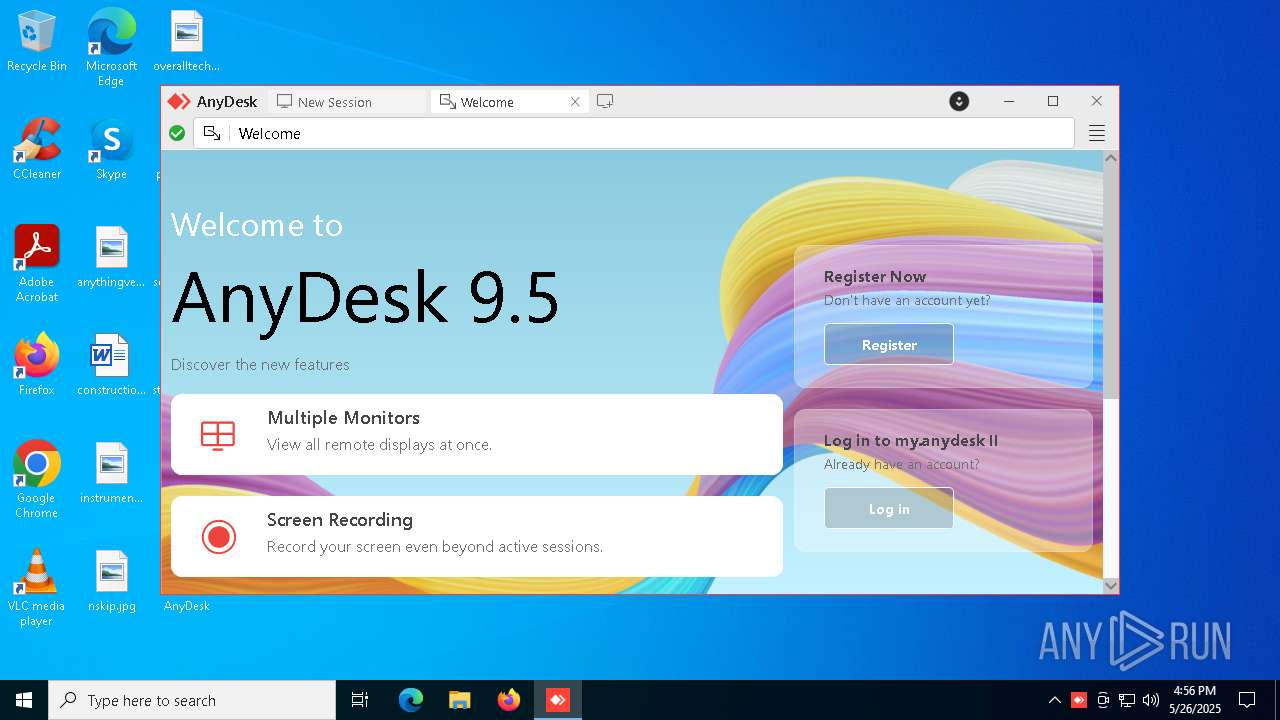
Task: Show hidden system tray icons
Action: coord(1054,700)
